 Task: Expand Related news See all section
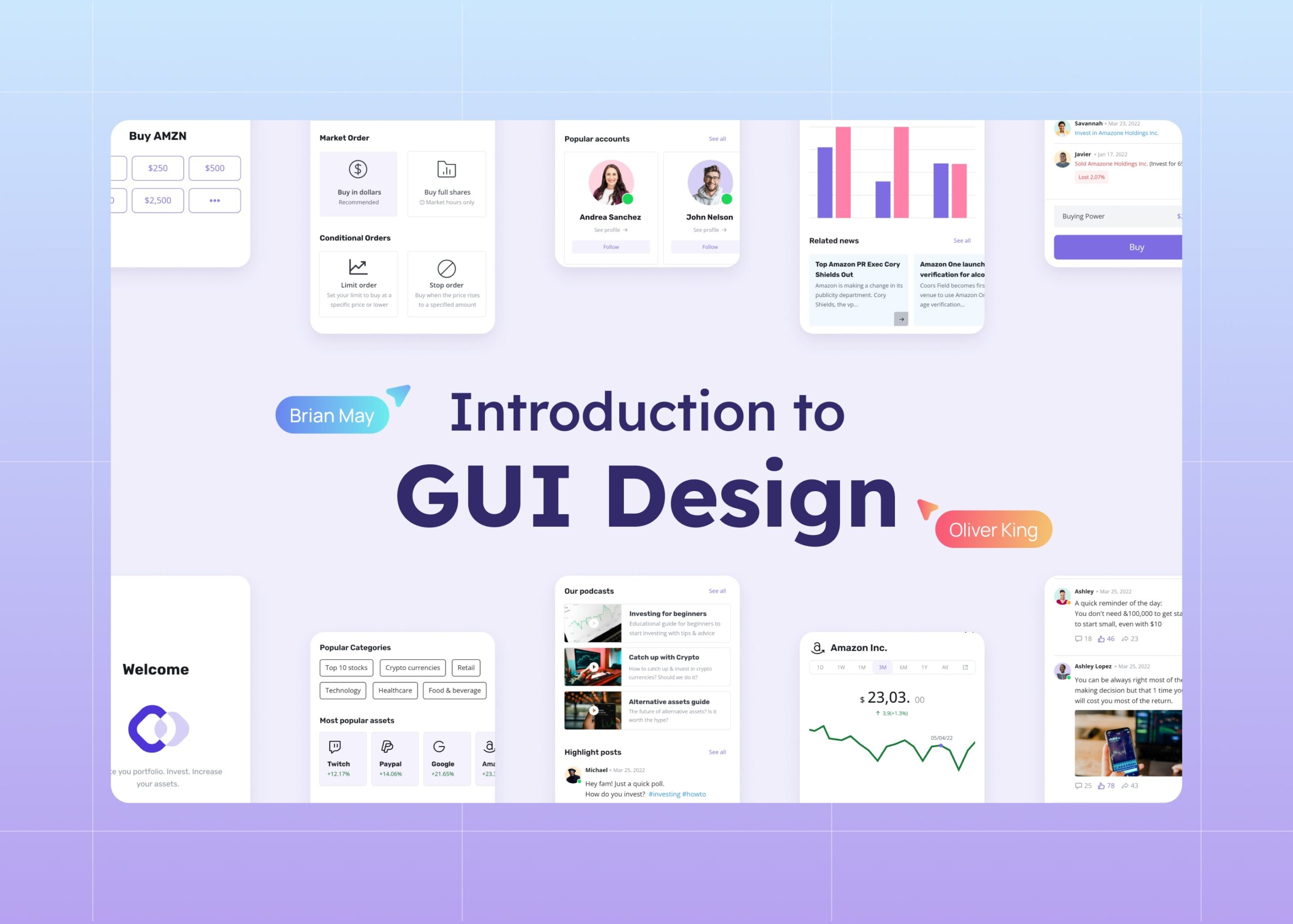[x=960, y=240]
